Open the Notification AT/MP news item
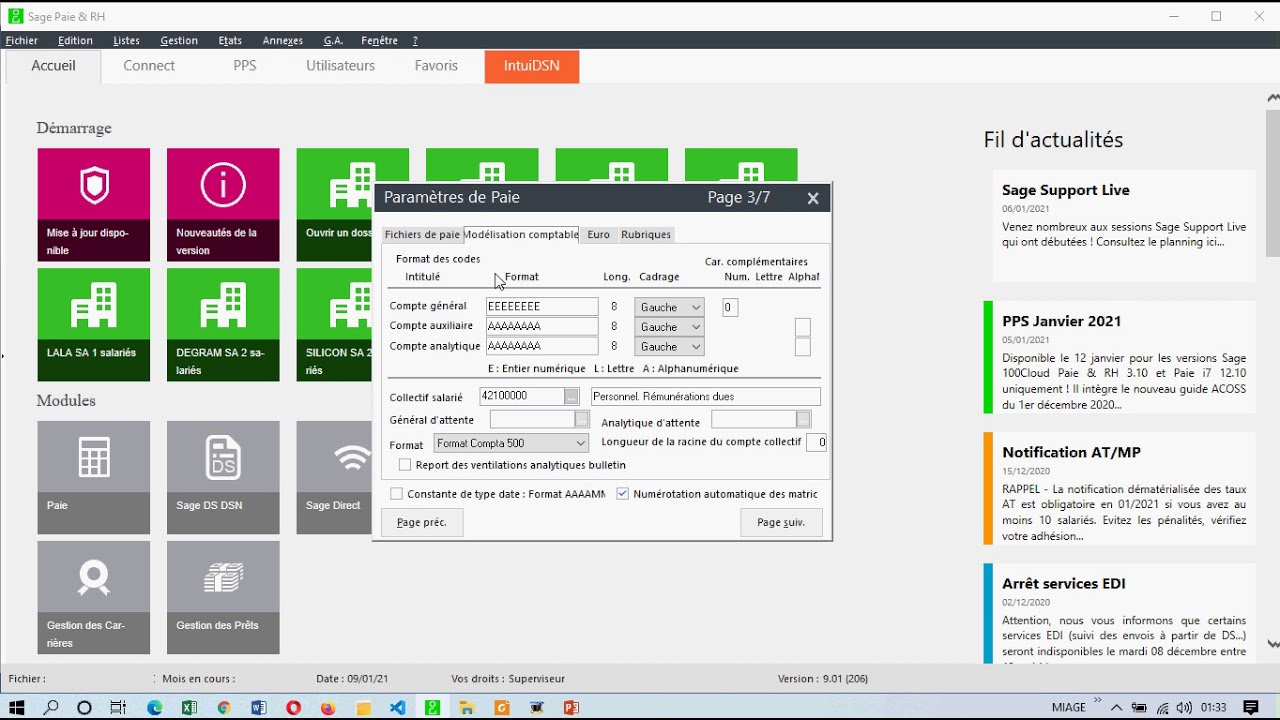Screen dimensions: 1280x720 [x=1120, y=488]
